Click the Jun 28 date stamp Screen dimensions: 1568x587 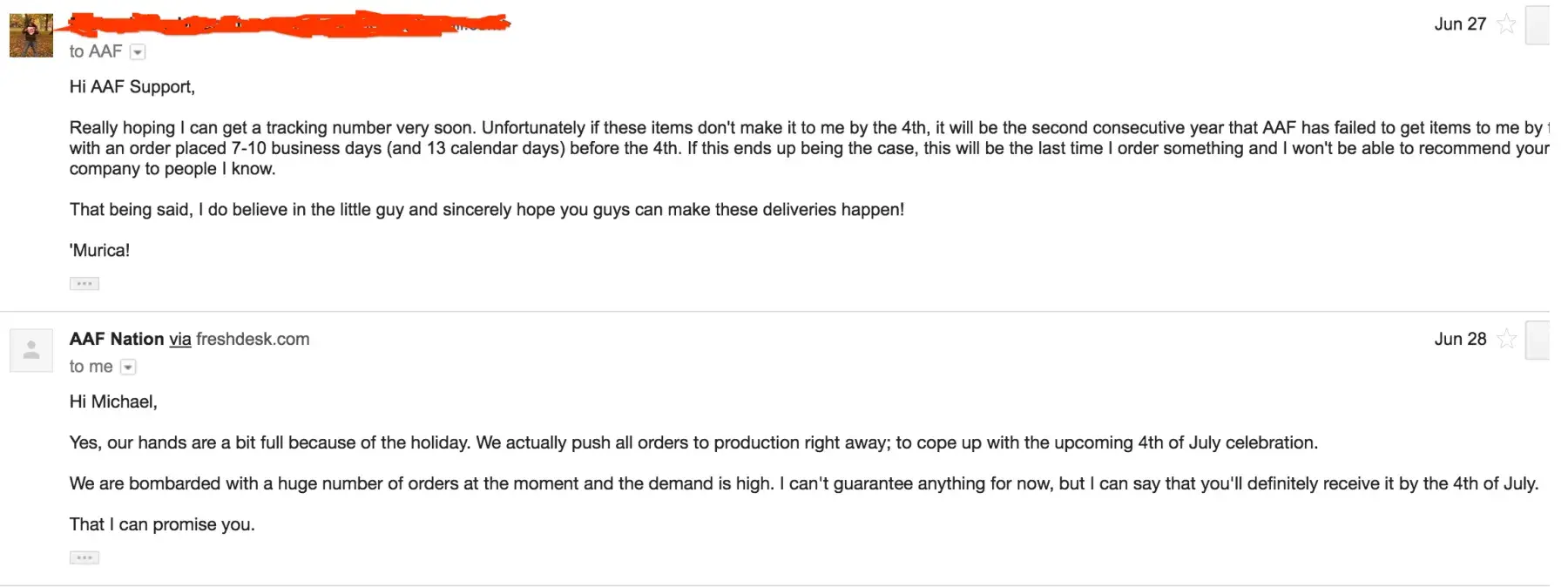1460,339
